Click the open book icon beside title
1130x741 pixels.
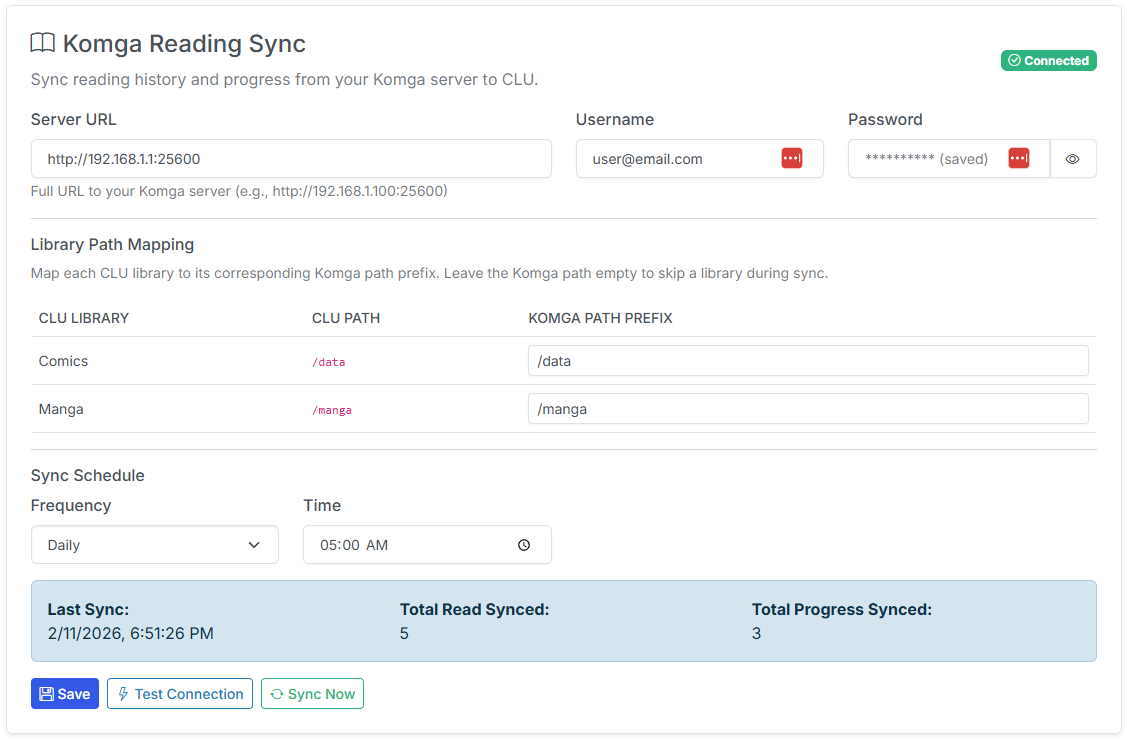42,44
